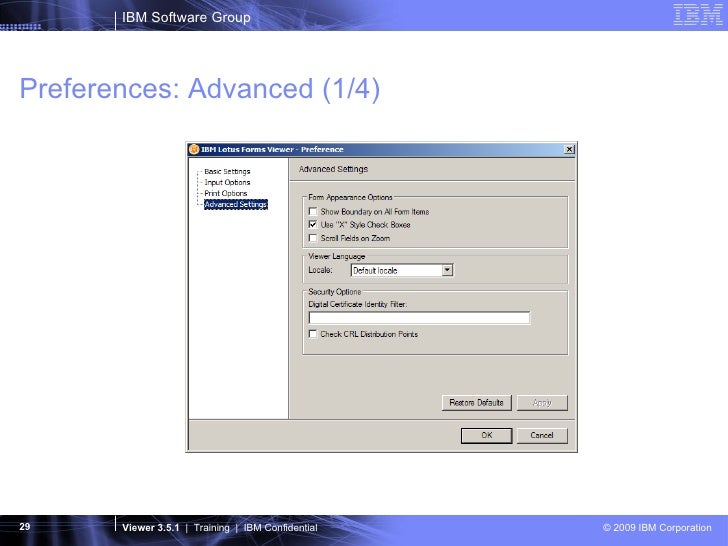The image size is (728, 546).
Task: Click the slide number 29
Action: click(x=25, y=526)
